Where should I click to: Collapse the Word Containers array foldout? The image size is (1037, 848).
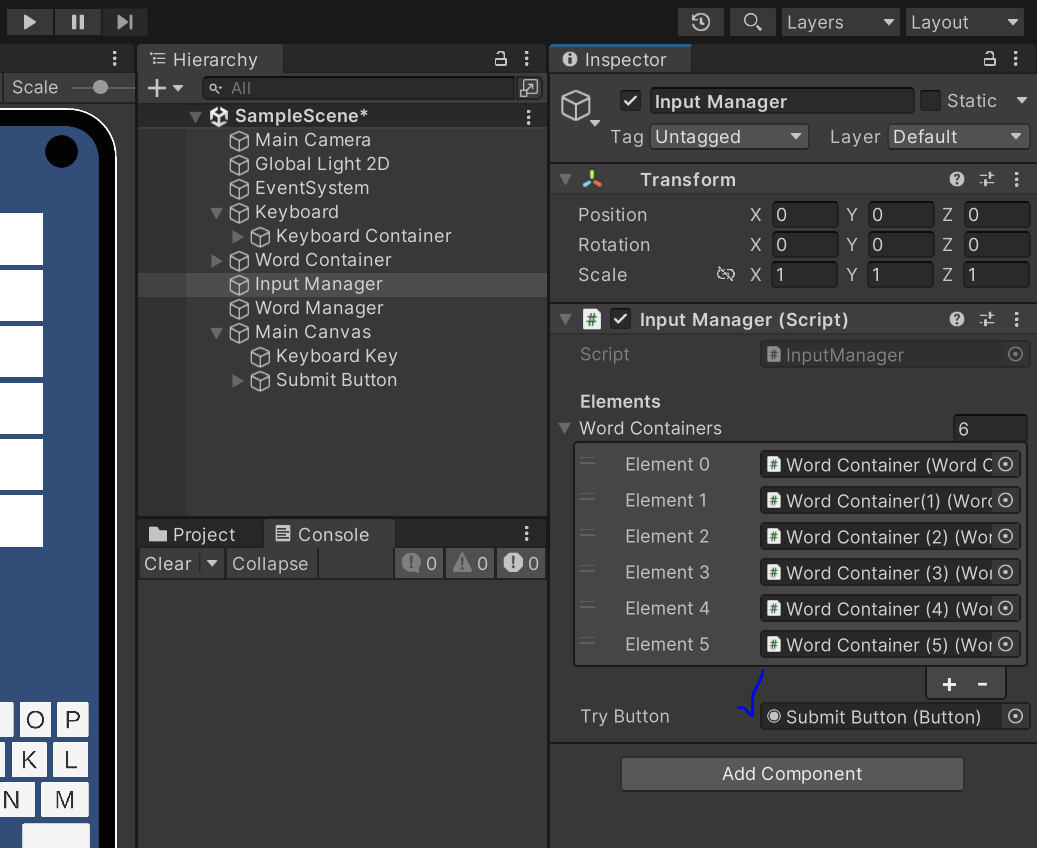pyautogui.click(x=565, y=429)
